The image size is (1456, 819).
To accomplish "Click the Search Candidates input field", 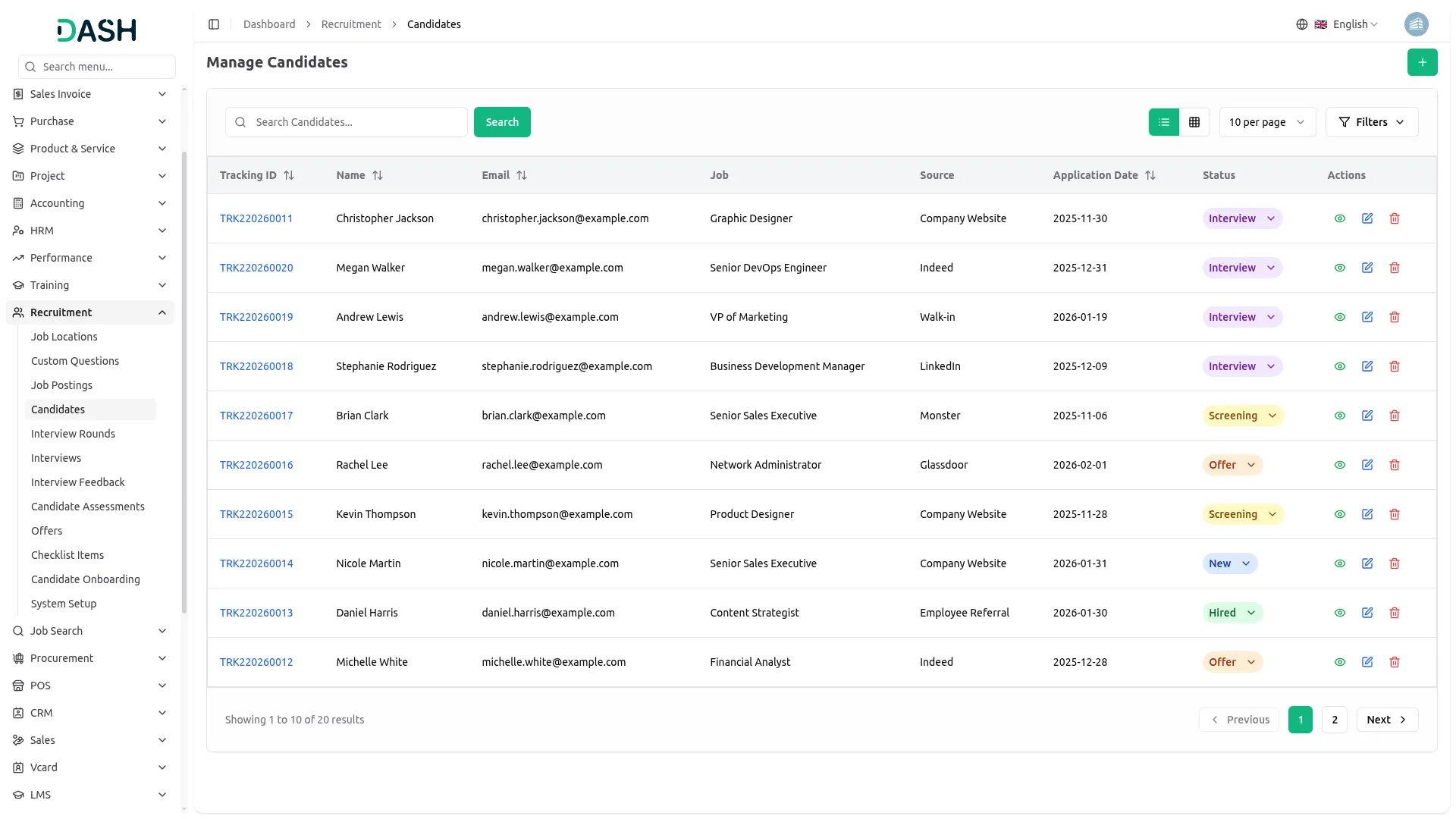I will (x=356, y=122).
